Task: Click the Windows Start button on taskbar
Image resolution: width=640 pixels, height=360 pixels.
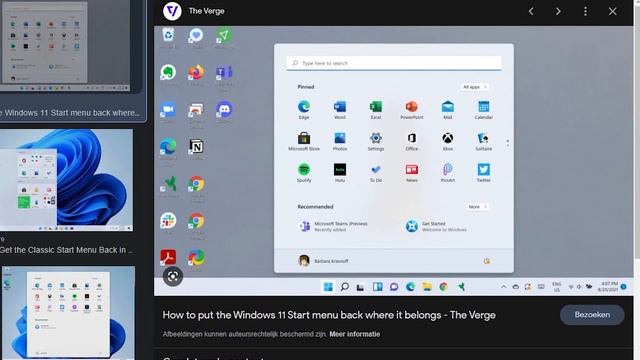Action: click(x=328, y=287)
